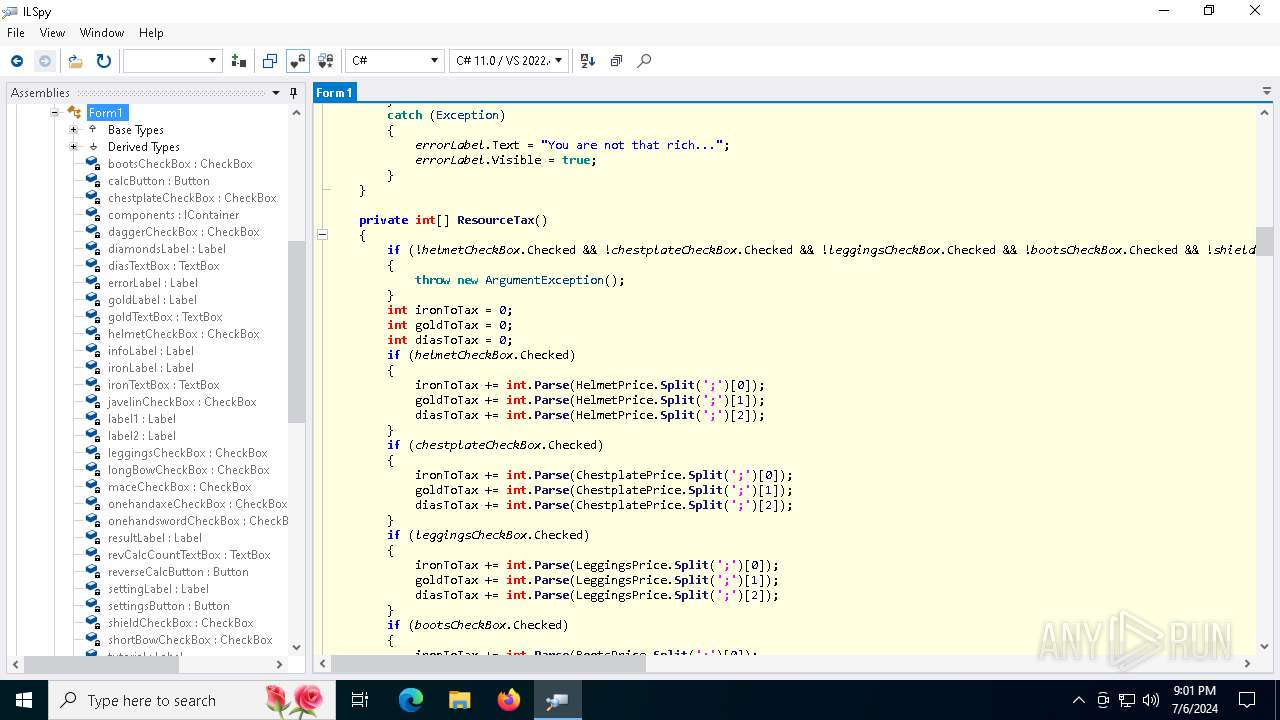Toggle Show public, private and internal members
The height and width of the screenshot is (720, 1280).
coord(297,61)
